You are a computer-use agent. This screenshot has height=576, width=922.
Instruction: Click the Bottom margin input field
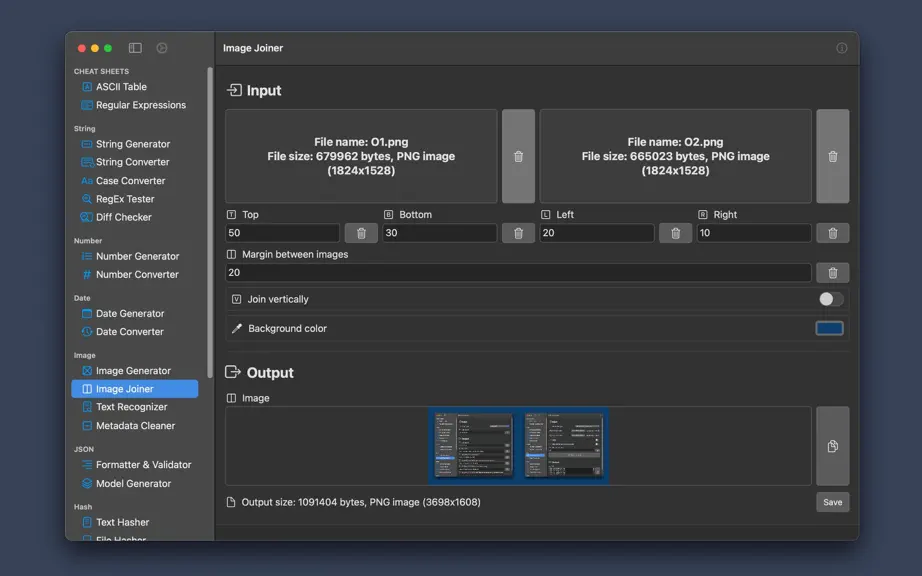pos(439,233)
